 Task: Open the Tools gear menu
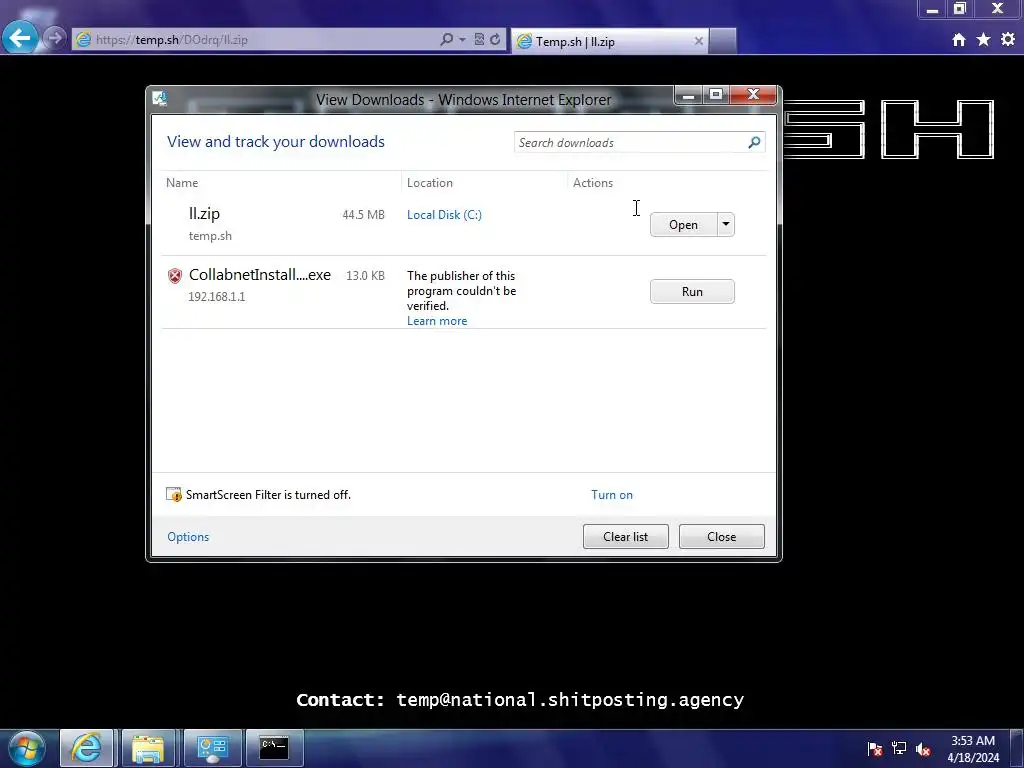tap(1008, 40)
